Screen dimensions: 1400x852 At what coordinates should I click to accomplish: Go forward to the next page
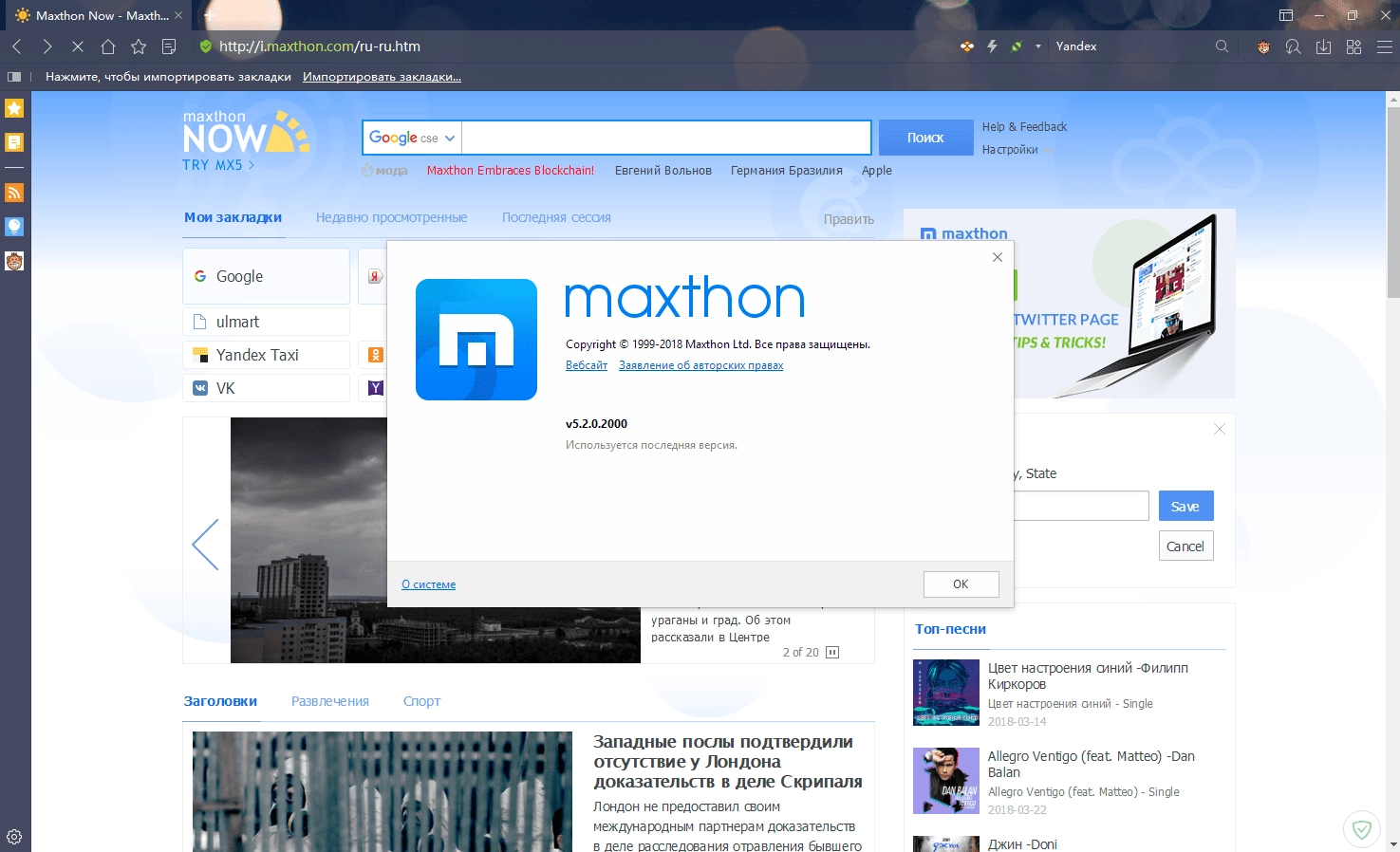[47, 46]
